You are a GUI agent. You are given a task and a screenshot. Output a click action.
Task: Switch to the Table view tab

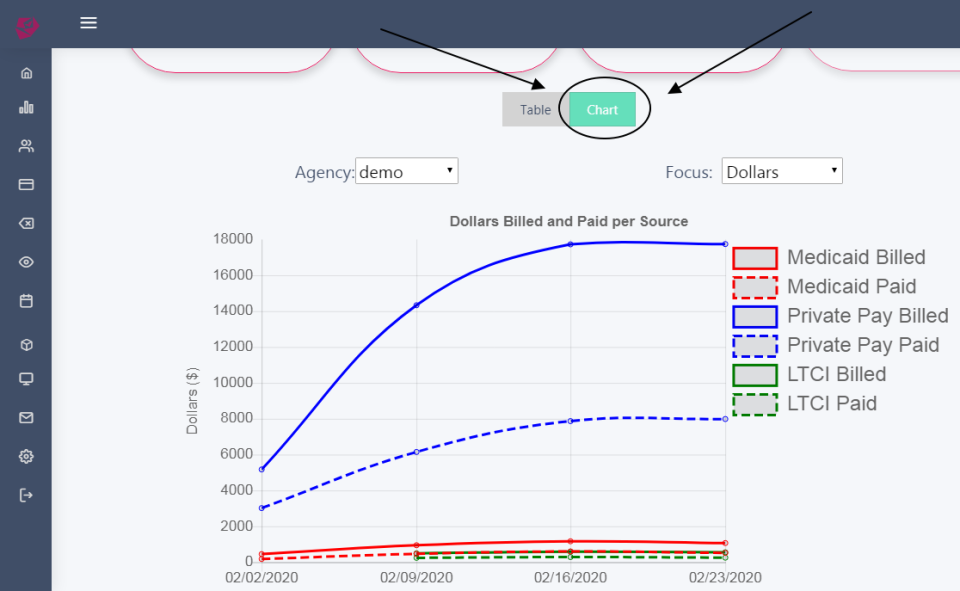(535, 110)
